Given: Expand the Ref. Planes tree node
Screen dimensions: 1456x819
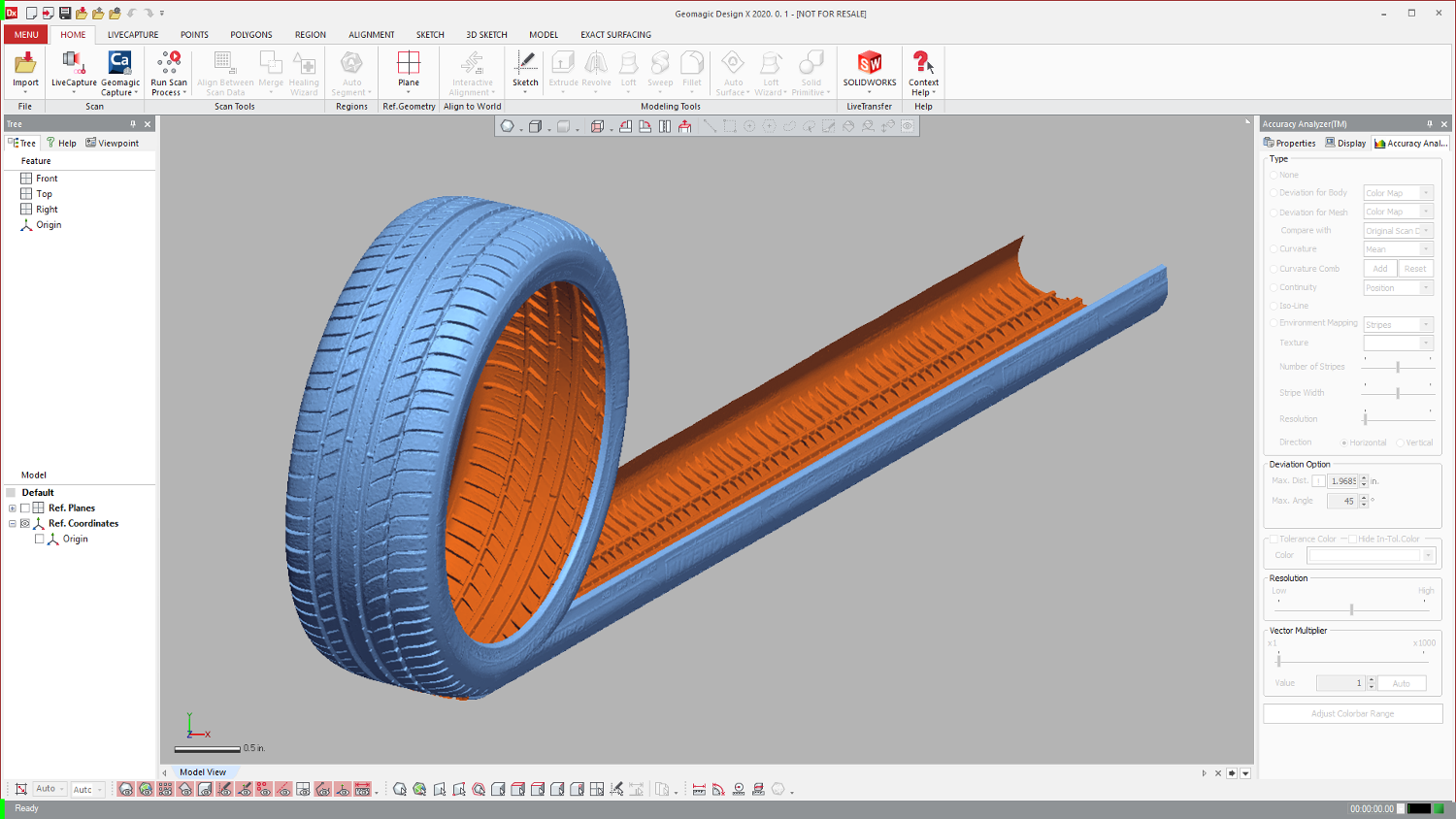Looking at the screenshot, I should 12,508.
